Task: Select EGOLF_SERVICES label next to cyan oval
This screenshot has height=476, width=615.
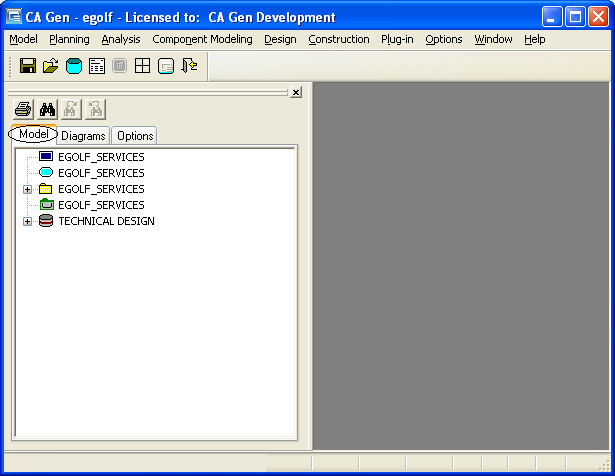Action: coord(101,173)
